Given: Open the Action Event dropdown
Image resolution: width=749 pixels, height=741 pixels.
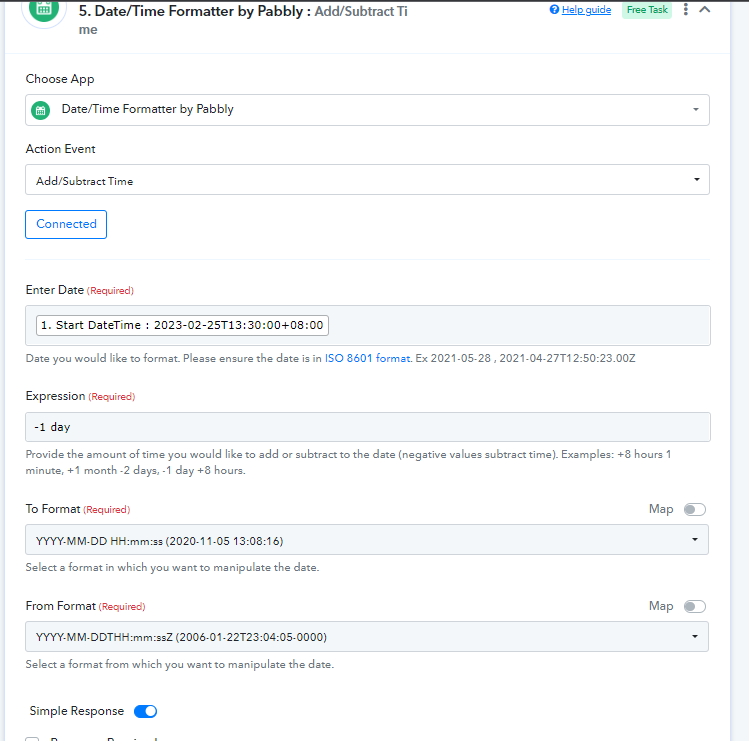Looking at the screenshot, I should (x=367, y=180).
